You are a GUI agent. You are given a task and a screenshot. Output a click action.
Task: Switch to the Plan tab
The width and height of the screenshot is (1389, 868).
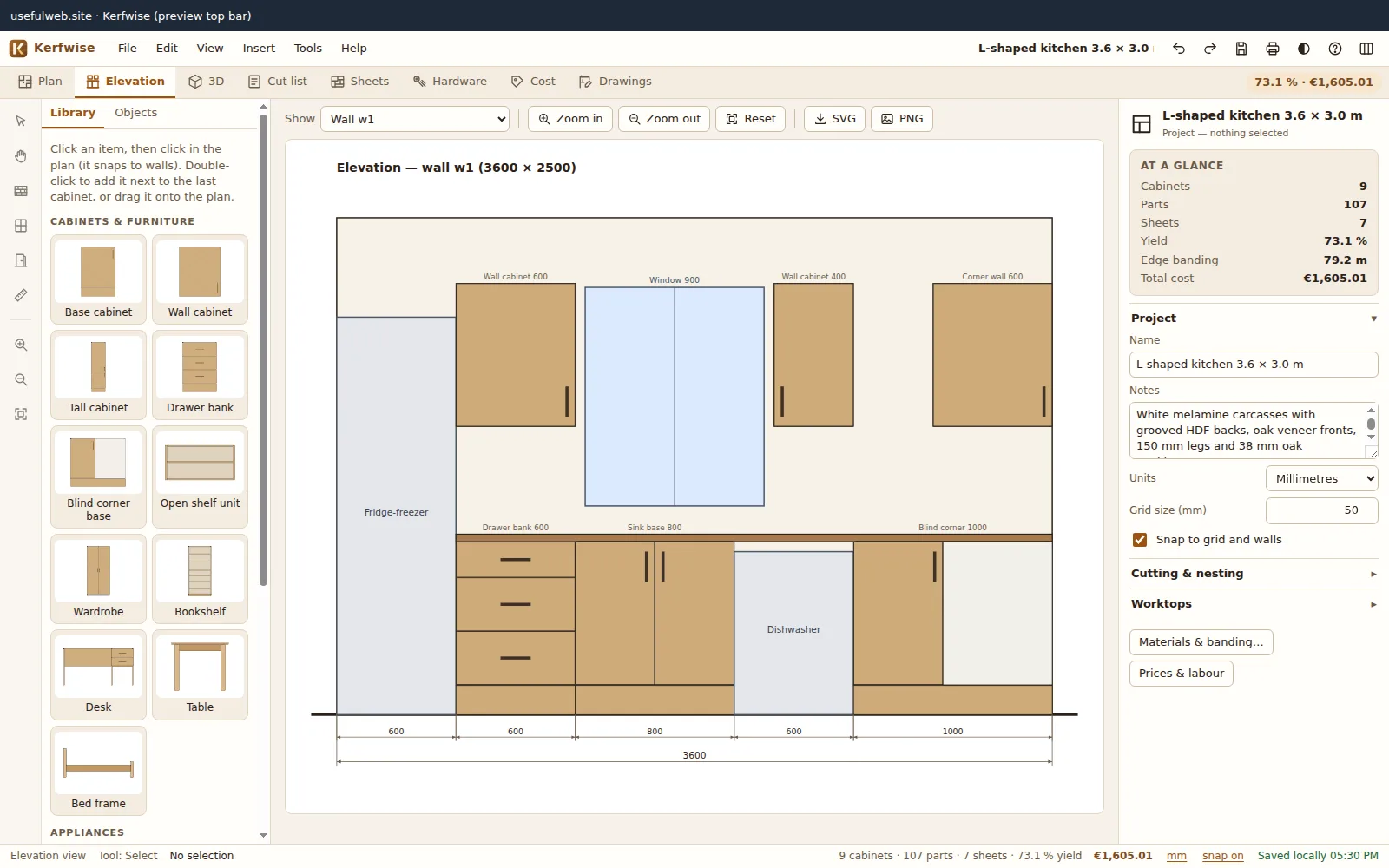pos(41,82)
